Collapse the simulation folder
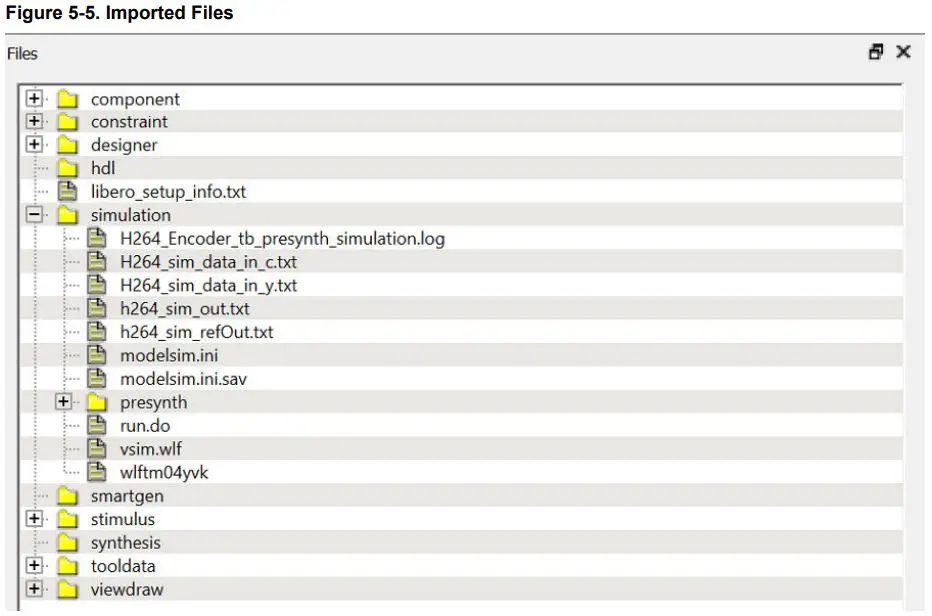This screenshot has width=932, height=616. [35, 215]
